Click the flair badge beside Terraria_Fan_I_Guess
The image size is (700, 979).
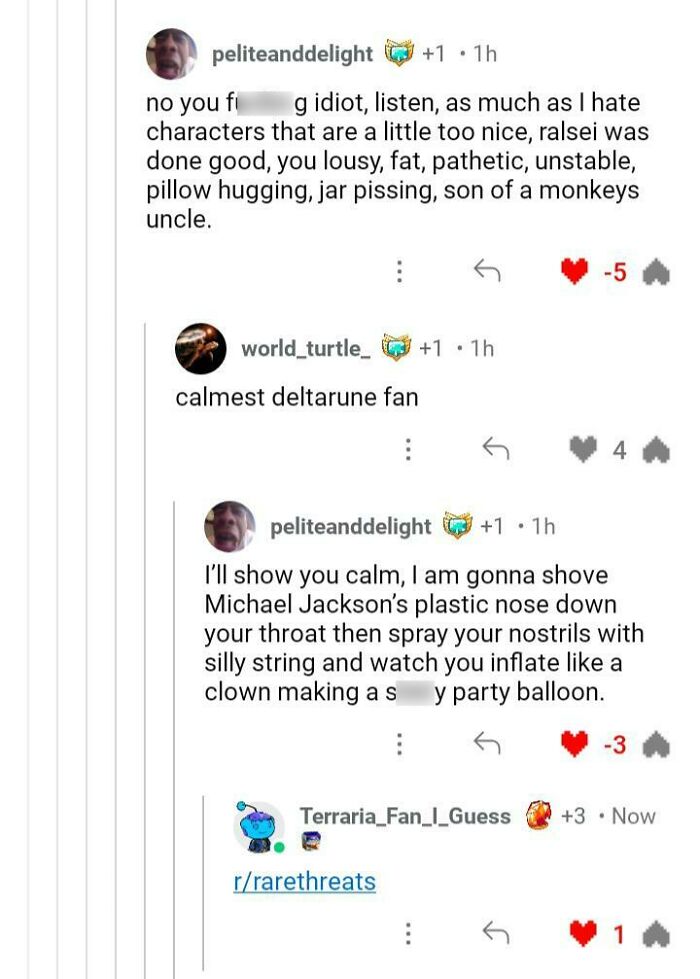tap(539, 816)
